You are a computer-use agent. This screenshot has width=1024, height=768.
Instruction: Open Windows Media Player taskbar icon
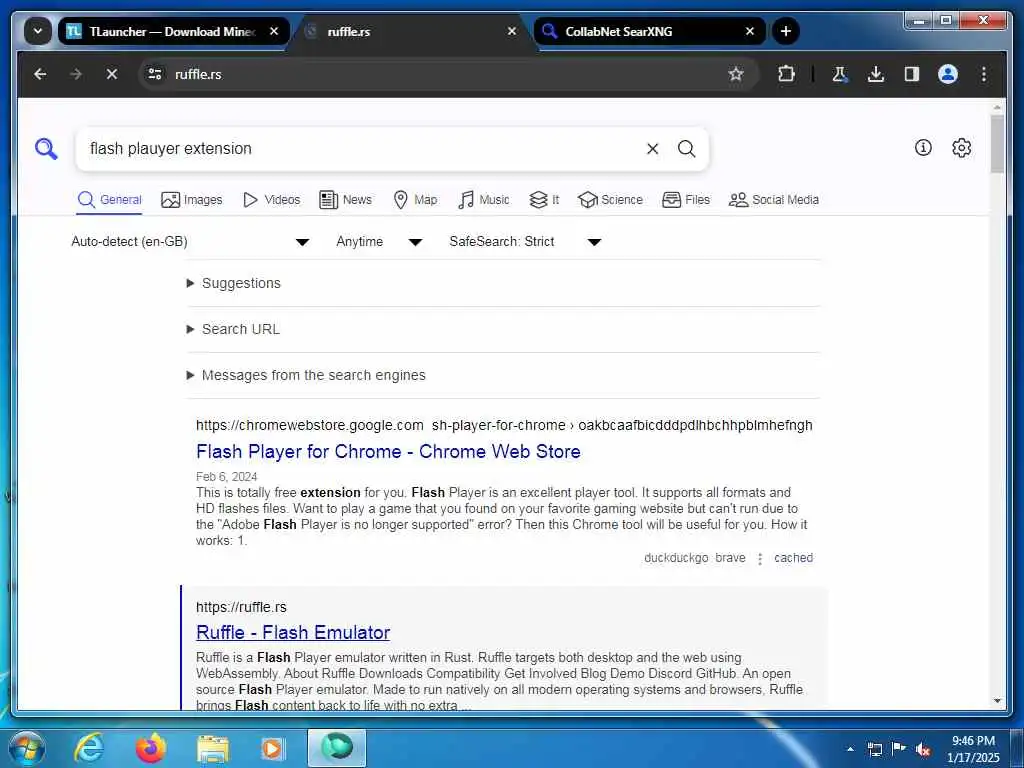point(274,748)
